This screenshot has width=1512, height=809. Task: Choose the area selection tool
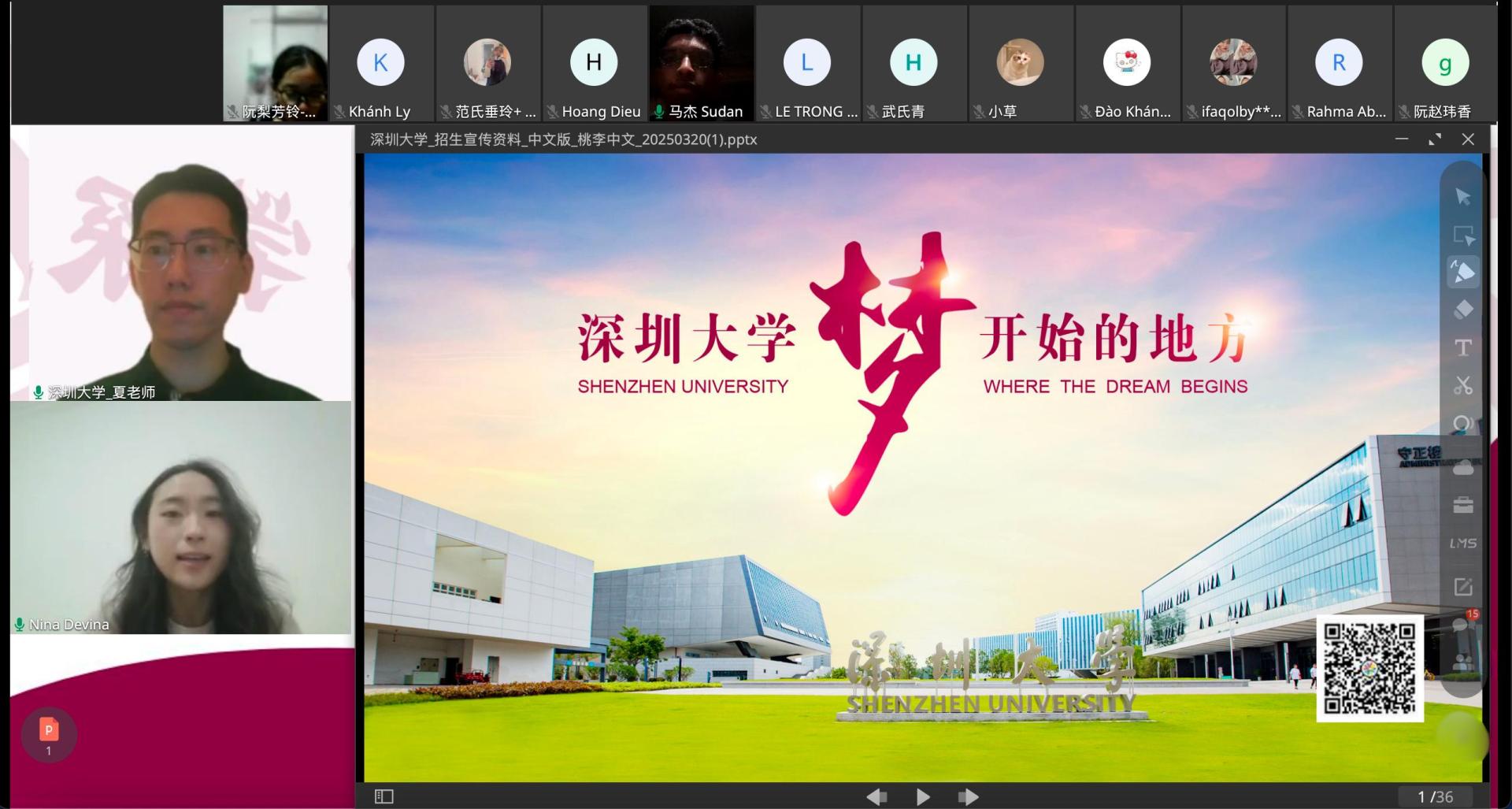(x=1463, y=235)
